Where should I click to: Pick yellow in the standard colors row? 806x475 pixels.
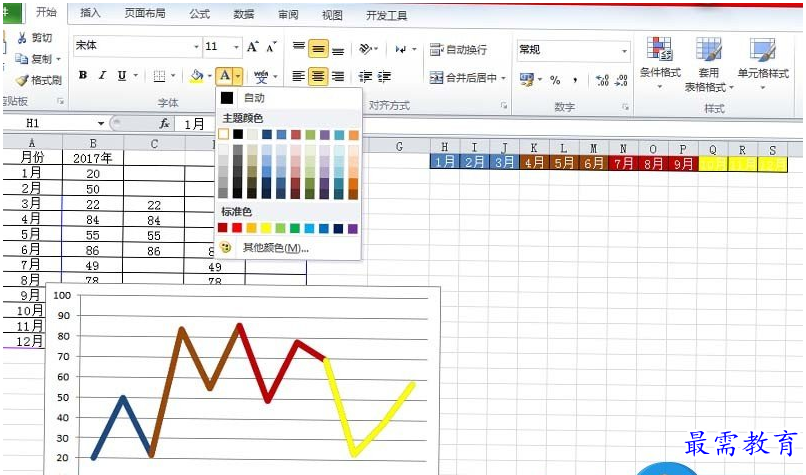click(x=266, y=228)
